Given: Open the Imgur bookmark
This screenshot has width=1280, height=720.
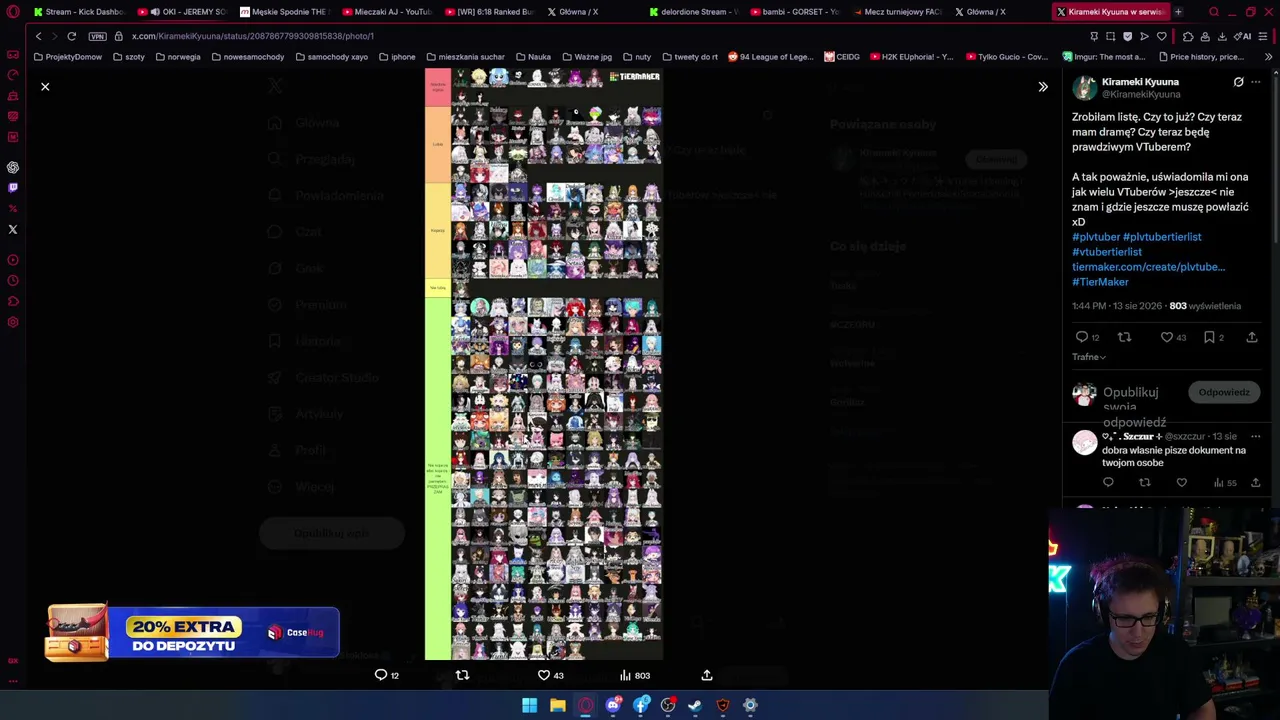Looking at the screenshot, I should pos(1104,57).
